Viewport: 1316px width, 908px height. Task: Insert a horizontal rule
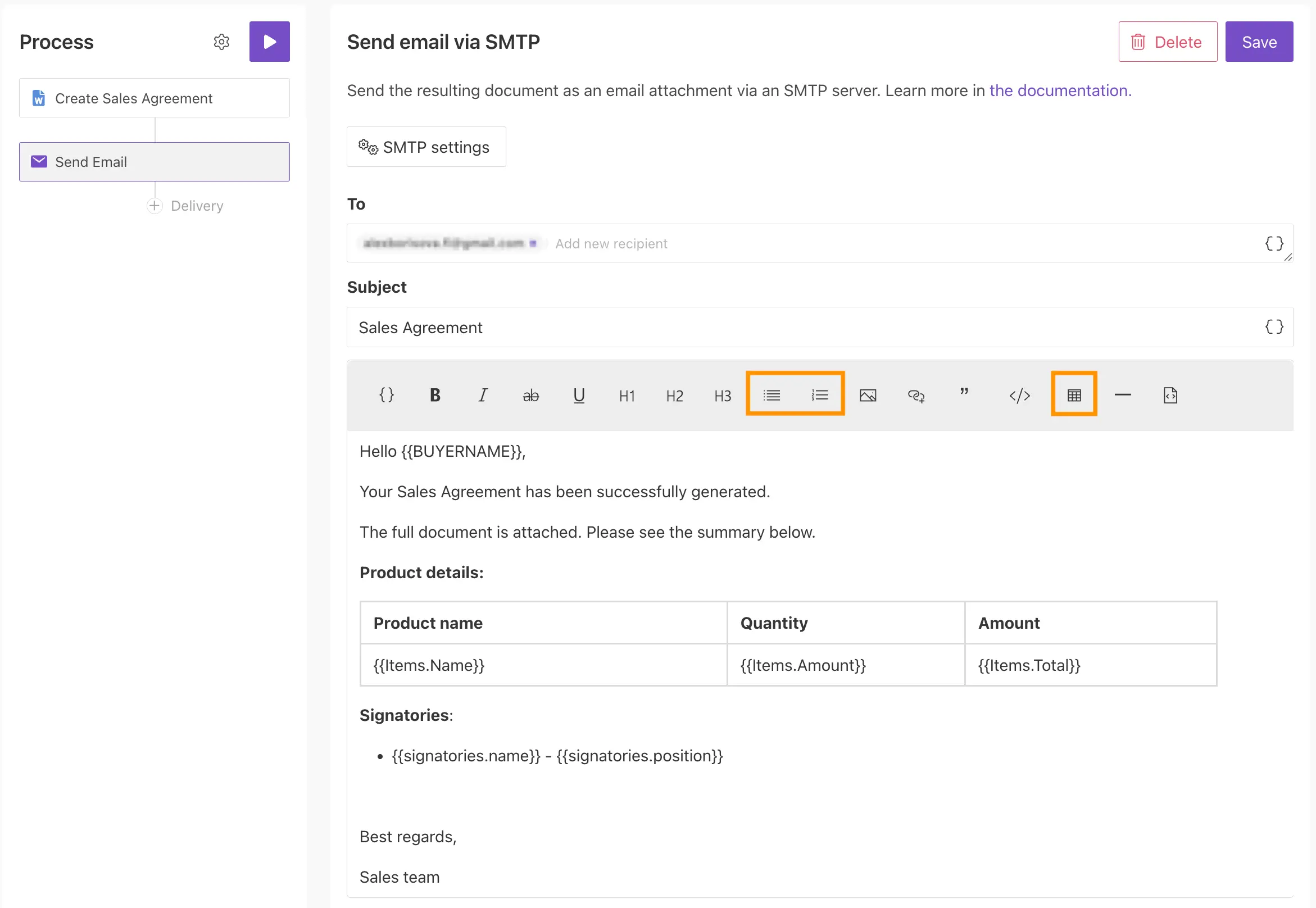1122,394
